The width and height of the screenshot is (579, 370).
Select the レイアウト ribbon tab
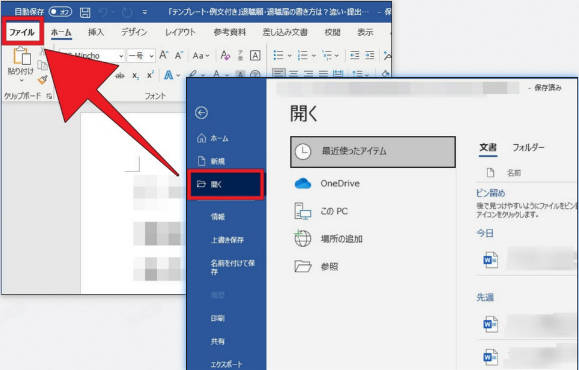[x=180, y=32]
